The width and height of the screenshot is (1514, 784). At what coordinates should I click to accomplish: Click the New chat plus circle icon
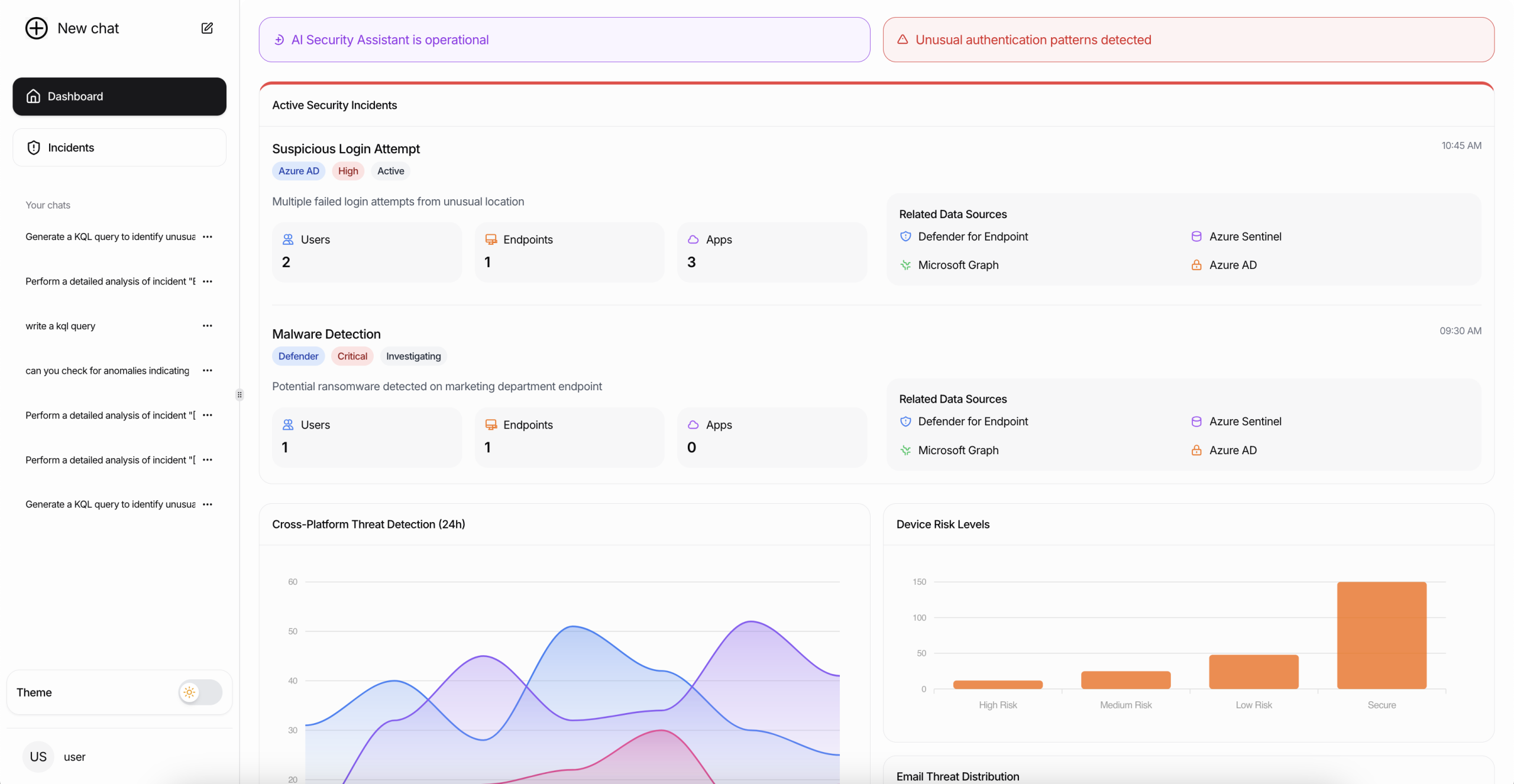[x=36, y=28]
